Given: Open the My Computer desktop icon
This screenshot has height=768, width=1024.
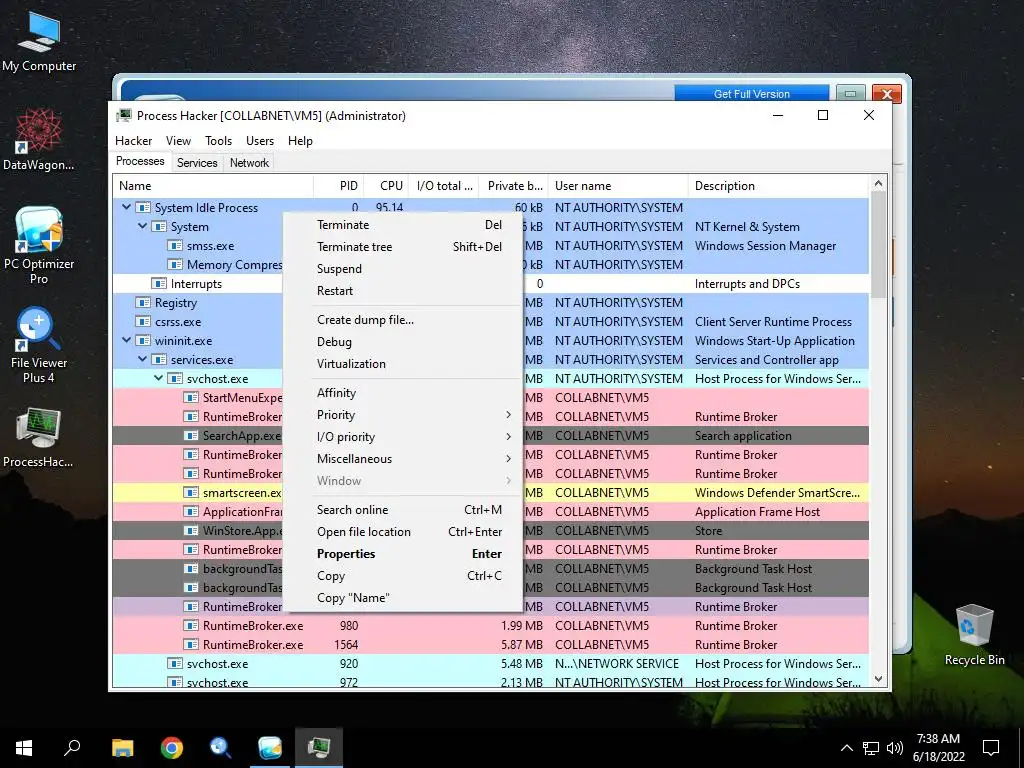Looking at the screenshot, I should 39,42.
